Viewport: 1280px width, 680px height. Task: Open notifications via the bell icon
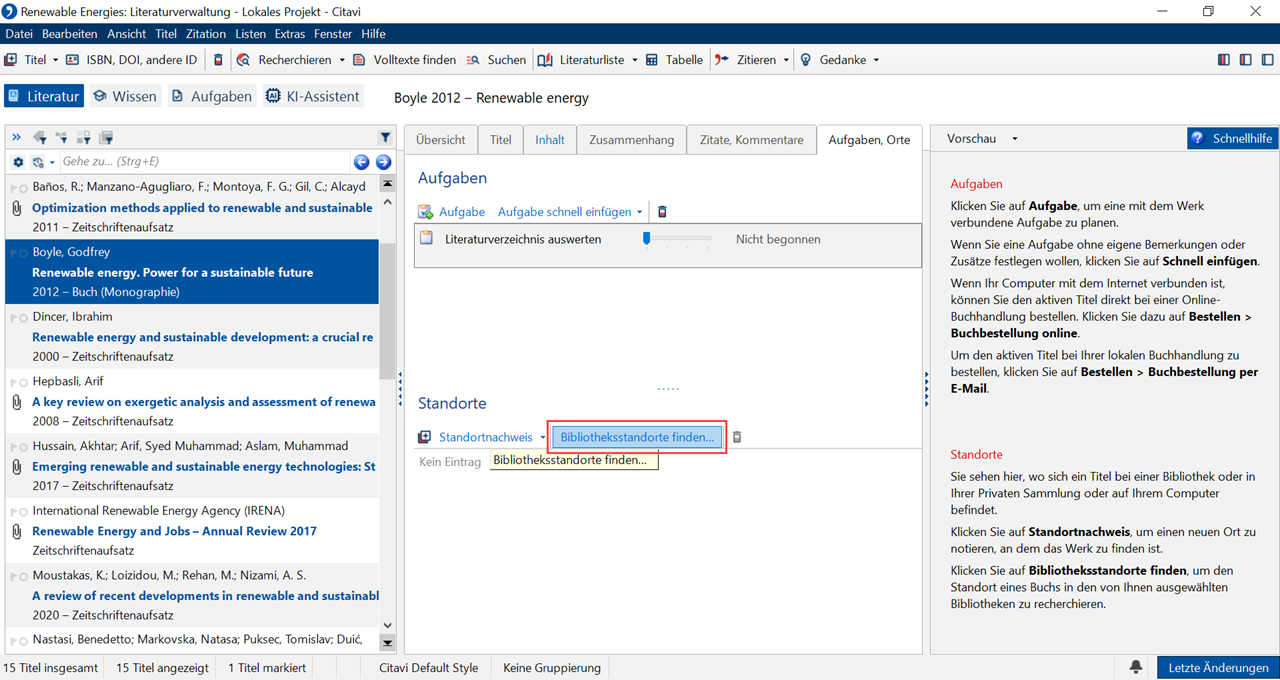[x=1136, y=667]
